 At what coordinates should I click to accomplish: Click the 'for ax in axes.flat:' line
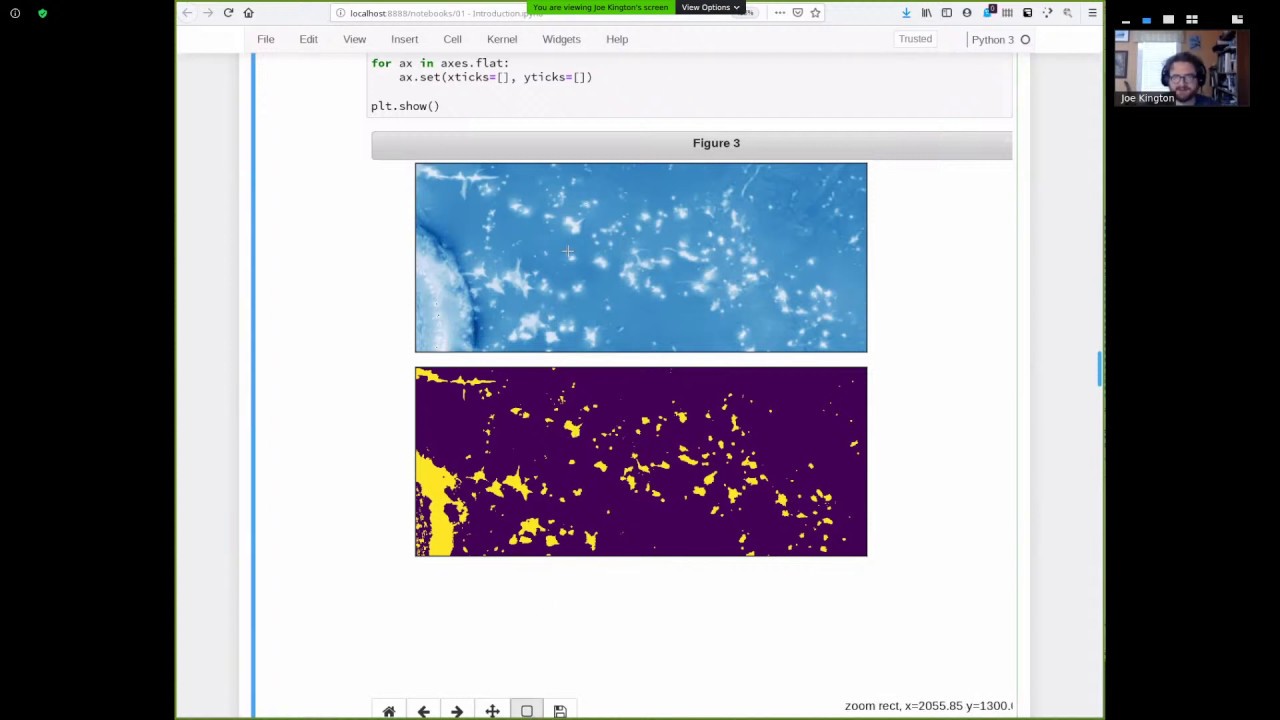pyautogui.click(x=440, y=63)
